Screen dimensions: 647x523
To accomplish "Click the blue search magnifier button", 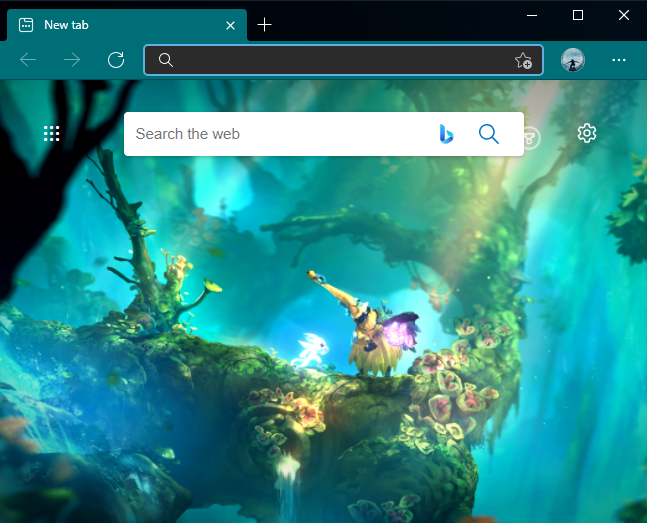I will point(489,134).
